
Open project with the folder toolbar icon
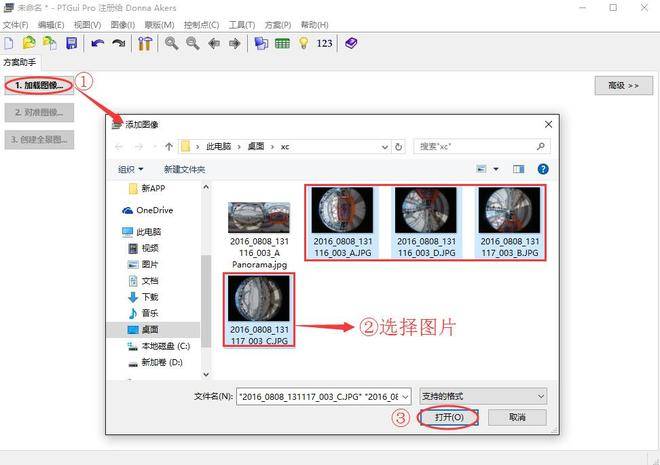point(29,43)
